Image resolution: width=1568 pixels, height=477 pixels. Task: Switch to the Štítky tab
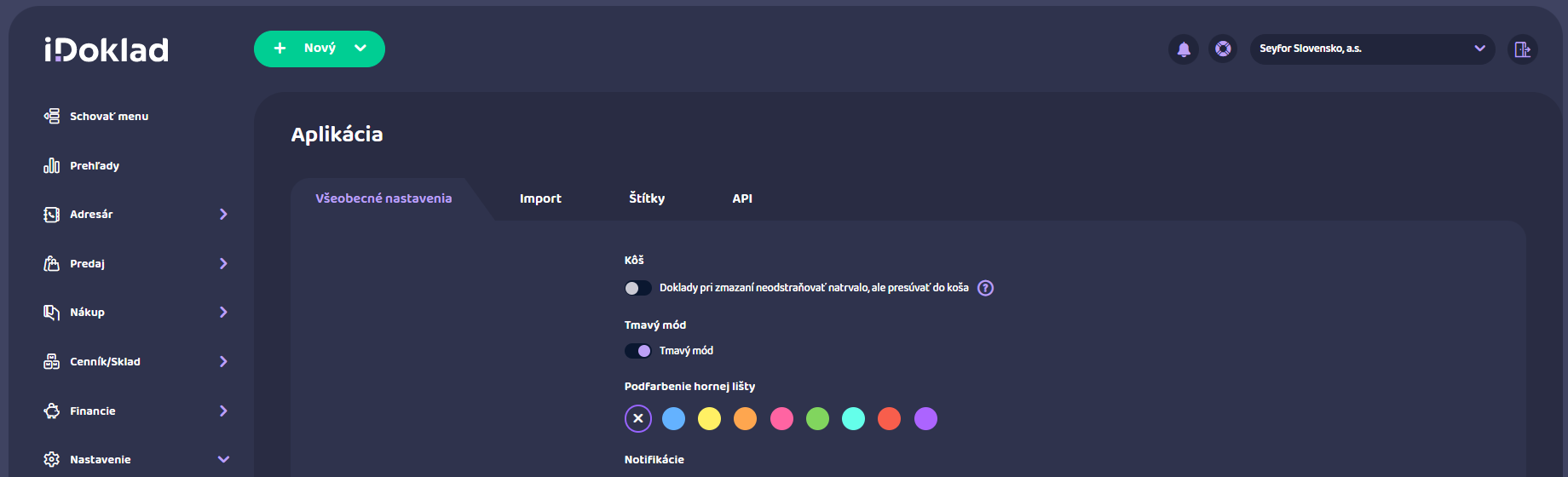click(647, 198)
